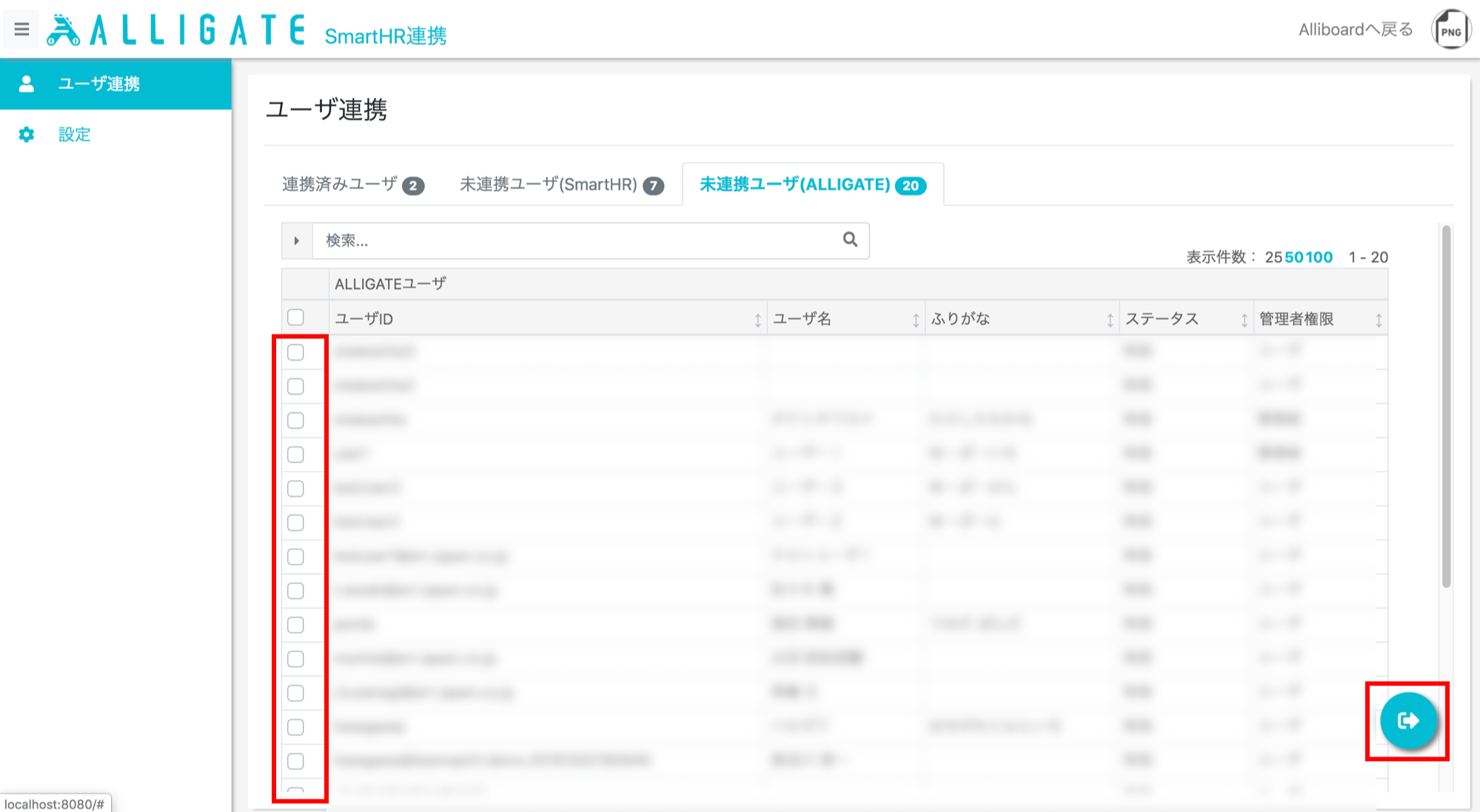The width and height of the screenshot is (1480, 812).
Task: Set display count to 50
Action: click(1294, 257)
